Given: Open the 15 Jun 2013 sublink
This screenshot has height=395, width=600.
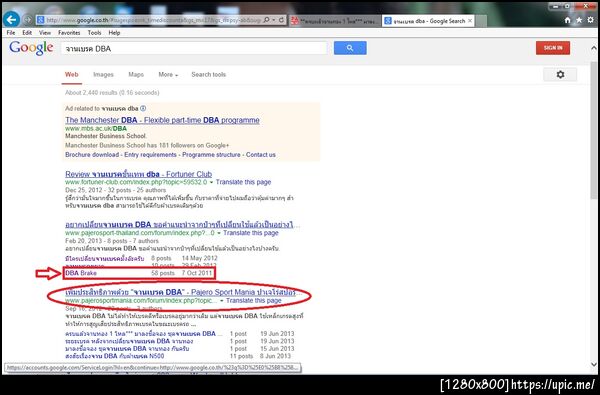Looking at the screenshot, I should [x=127, y=349].
